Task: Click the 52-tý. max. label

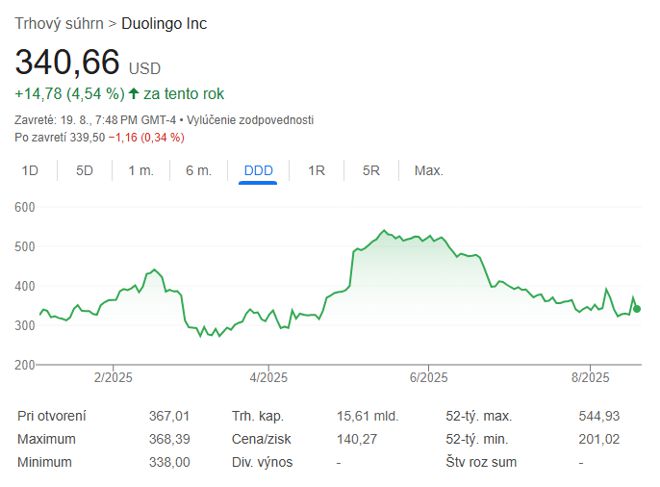Action: click(x=479, y=416)
